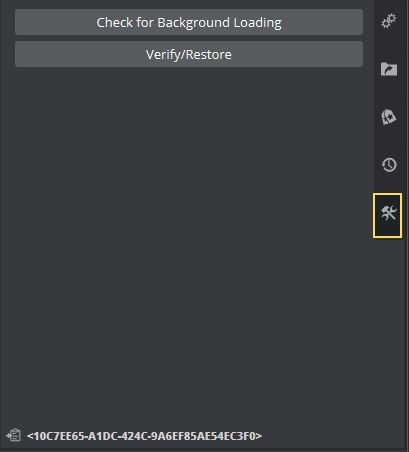409x452 pixels.
Task: Click the Verify/Restore button
Action: (189, 54)
